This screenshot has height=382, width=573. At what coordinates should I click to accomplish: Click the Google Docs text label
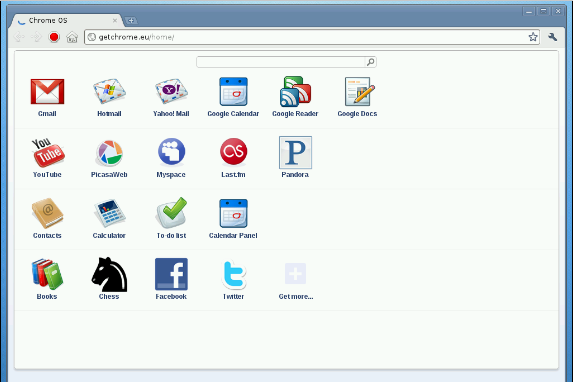click(357, 114)
